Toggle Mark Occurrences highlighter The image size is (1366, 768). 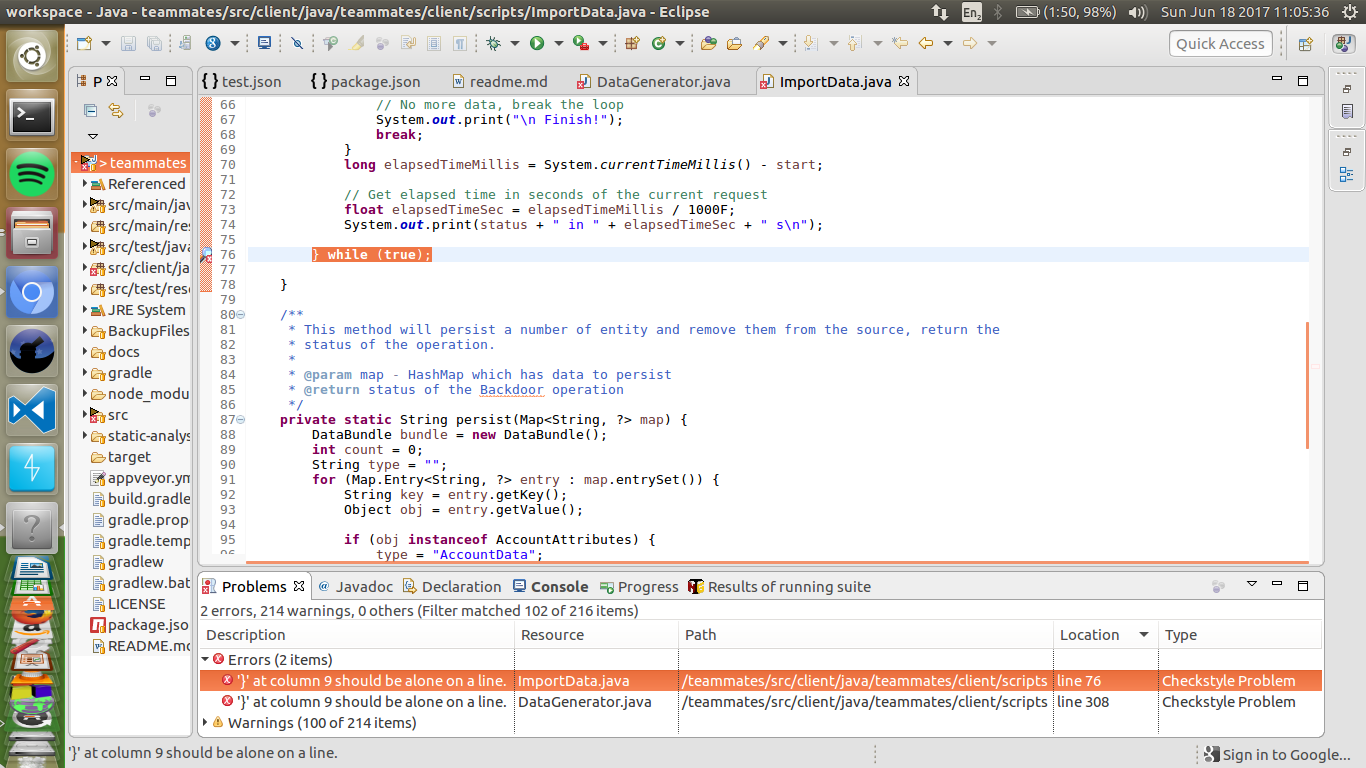[x=356, y=44]
